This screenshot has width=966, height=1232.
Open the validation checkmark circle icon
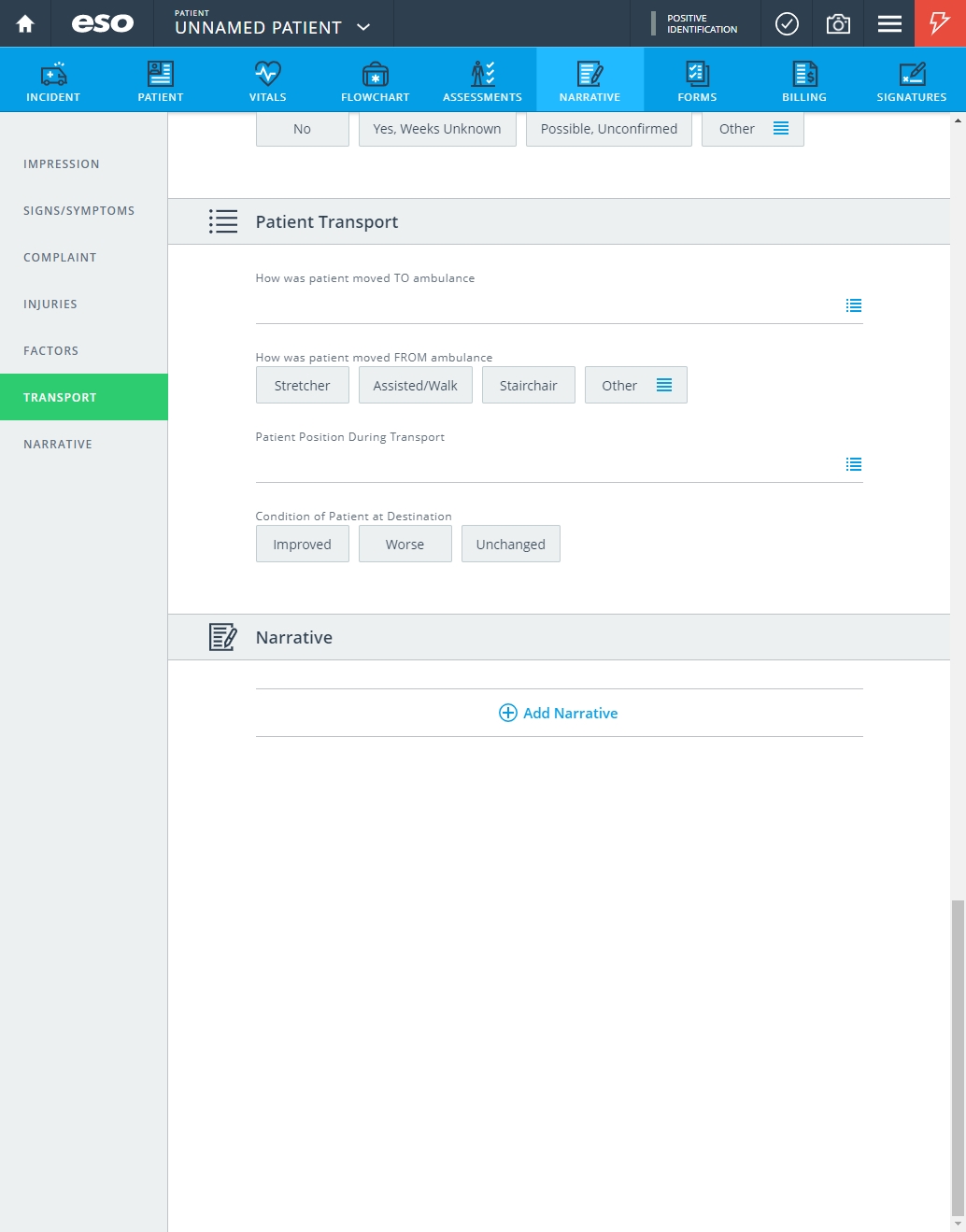787,23
